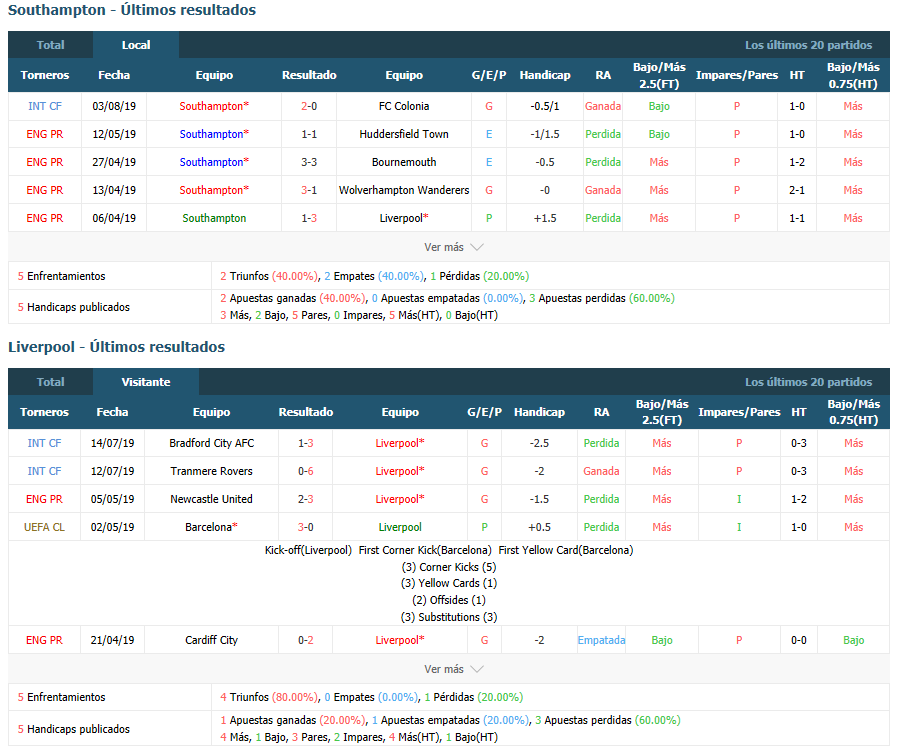The image size is (897, 750).
Task: Click INT CF in the FC Colonia row
Action: tap(45, 106)
